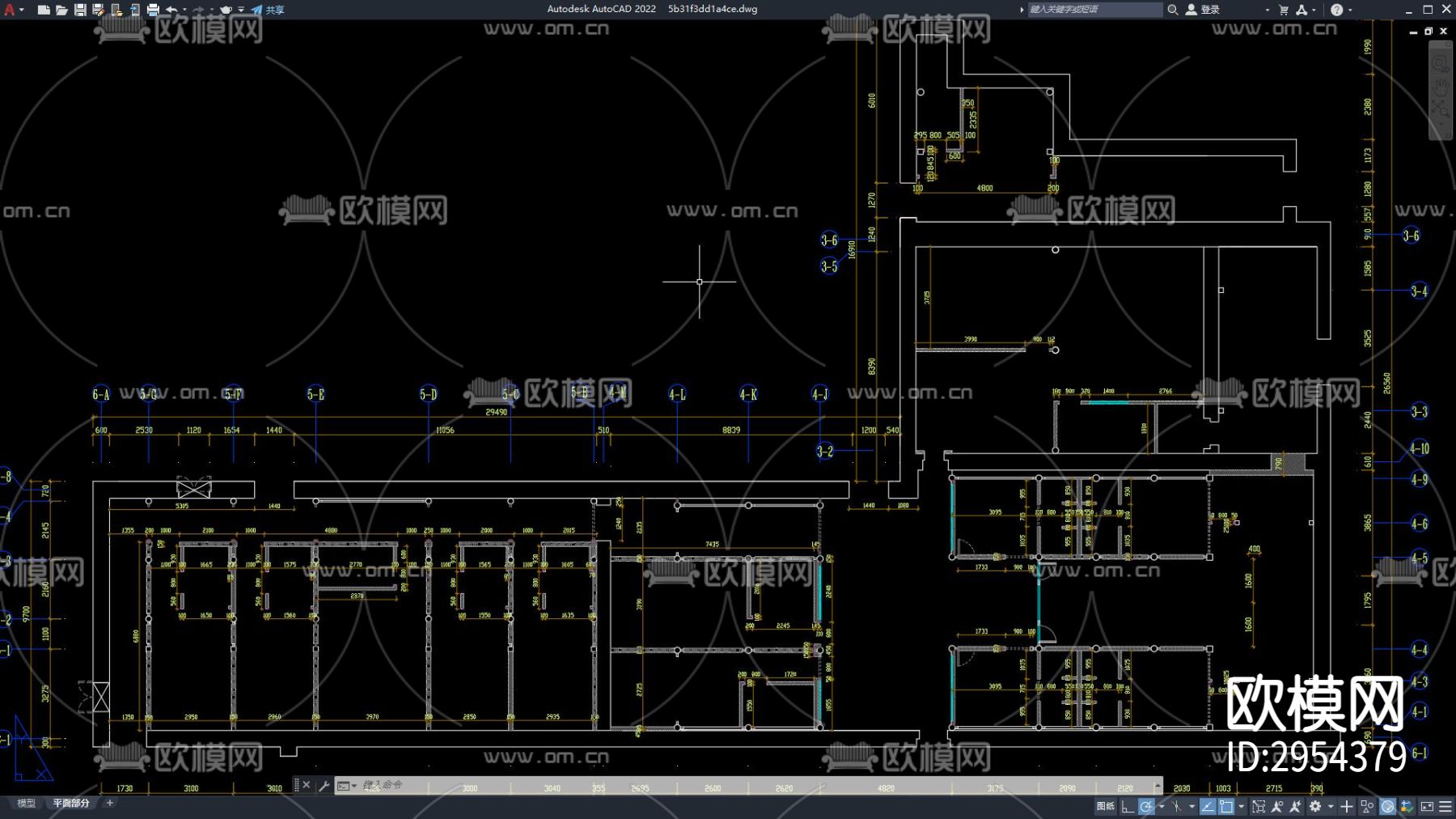Open workspace switching gear icon
Screen dimensions: 1456x819
1315,806
